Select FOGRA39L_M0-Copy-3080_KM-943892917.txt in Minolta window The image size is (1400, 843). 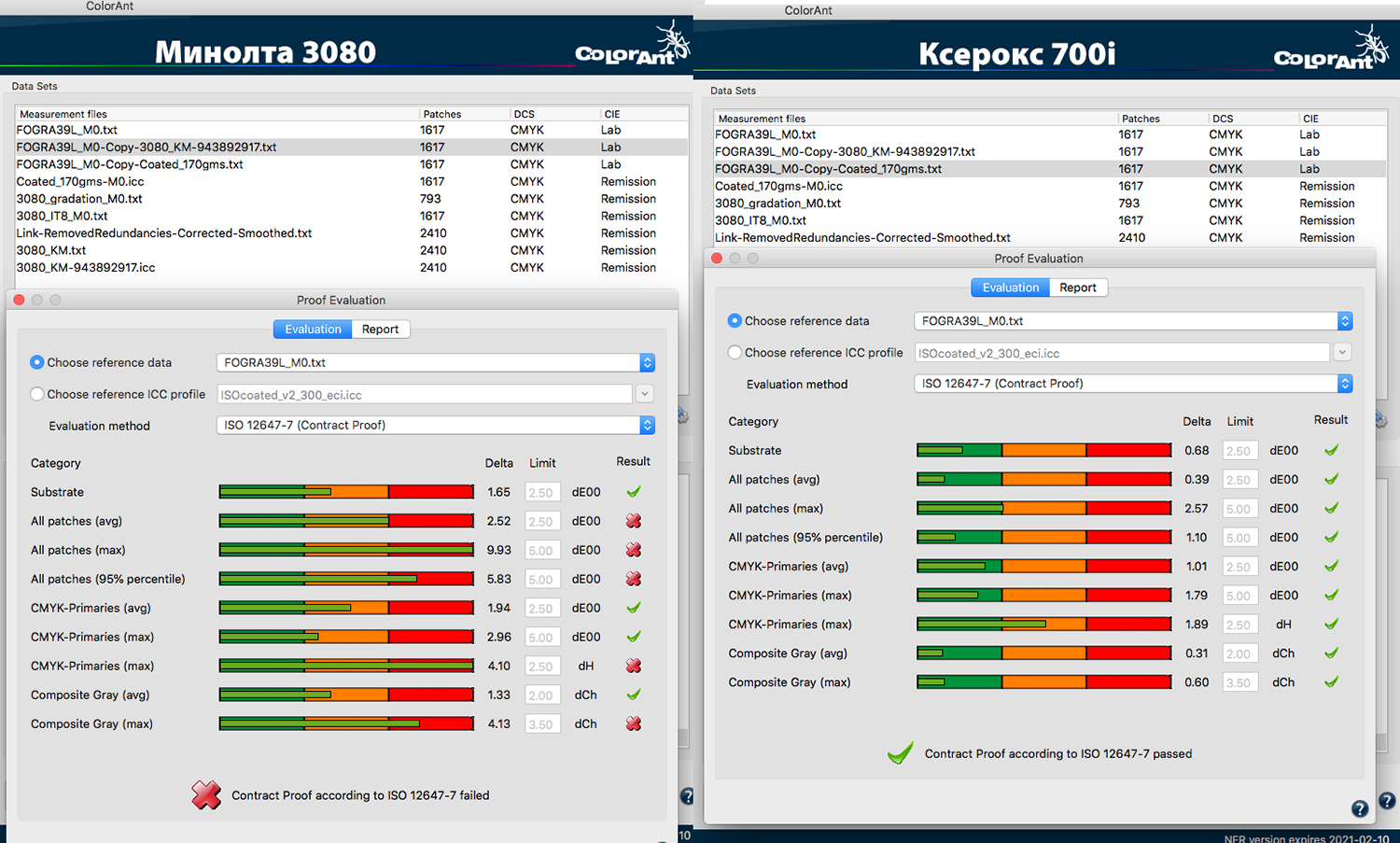[x=352, y=147]
